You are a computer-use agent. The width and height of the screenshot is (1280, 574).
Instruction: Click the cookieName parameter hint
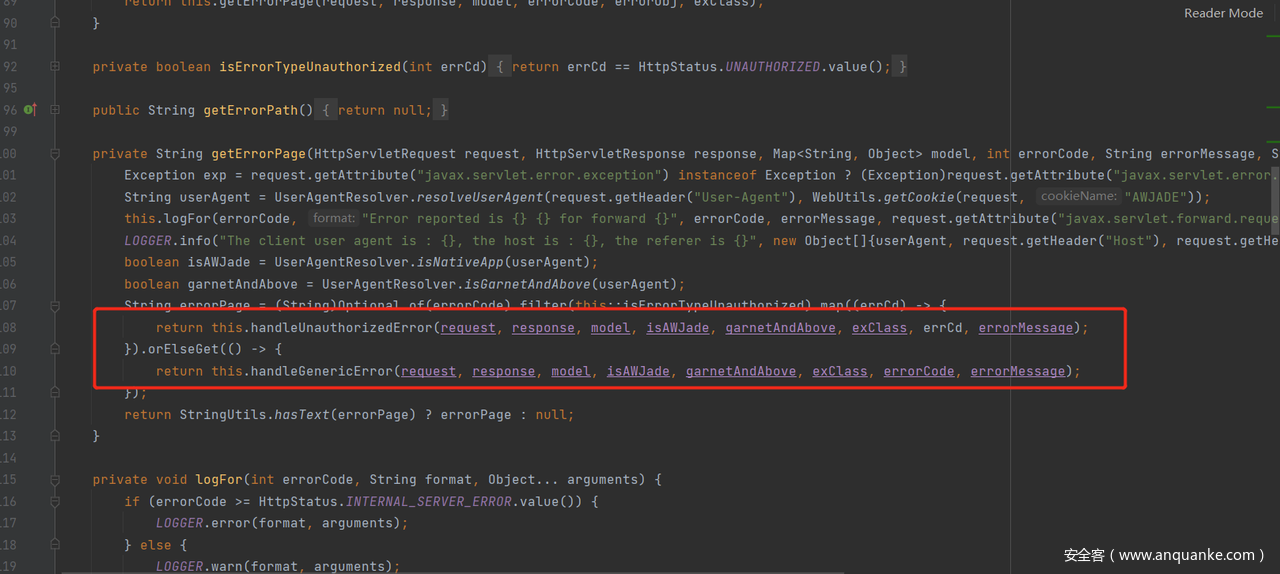(x=1077, y=197)
